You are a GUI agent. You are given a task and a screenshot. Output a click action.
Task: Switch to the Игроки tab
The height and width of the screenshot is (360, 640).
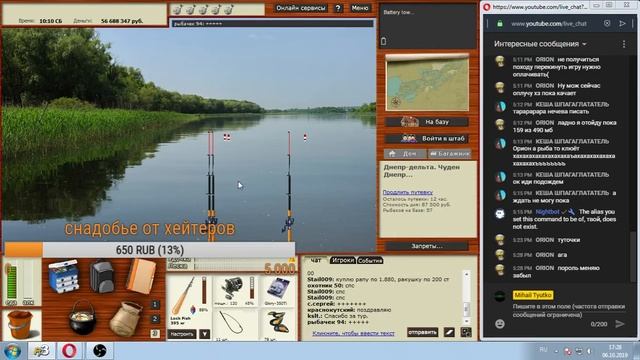pos(342,260)
